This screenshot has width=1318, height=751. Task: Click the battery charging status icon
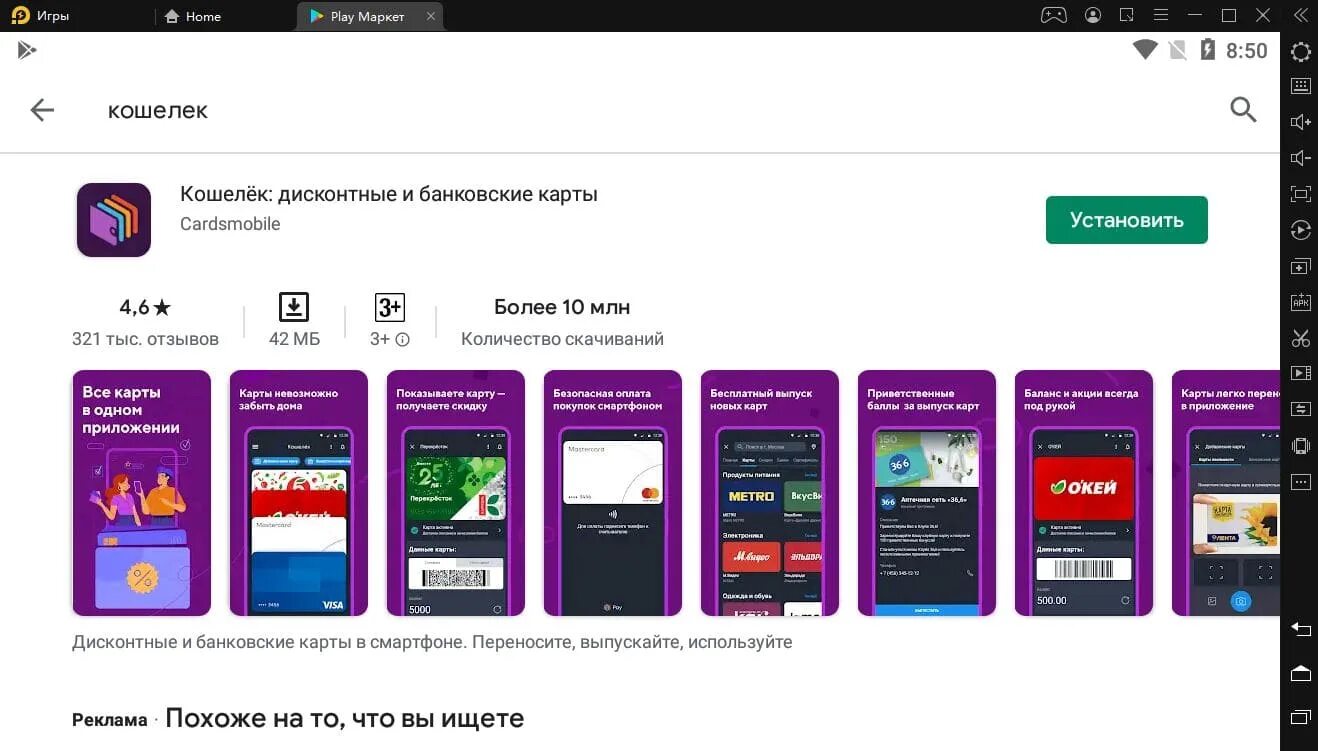click(x=1207, y=49)
